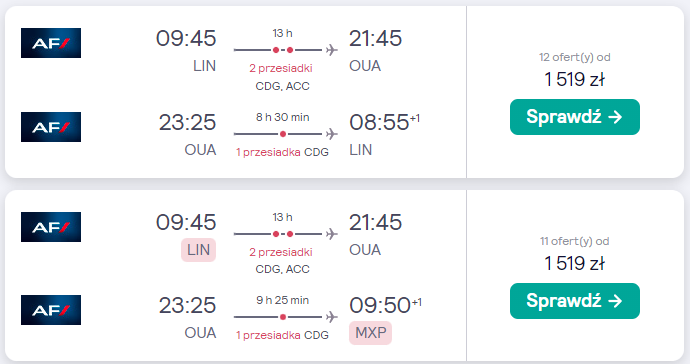This screenshot has height=364, width=690.
Task: Click '1 przesiadka CDG' on MXP return flight
Action: [282, 335]
